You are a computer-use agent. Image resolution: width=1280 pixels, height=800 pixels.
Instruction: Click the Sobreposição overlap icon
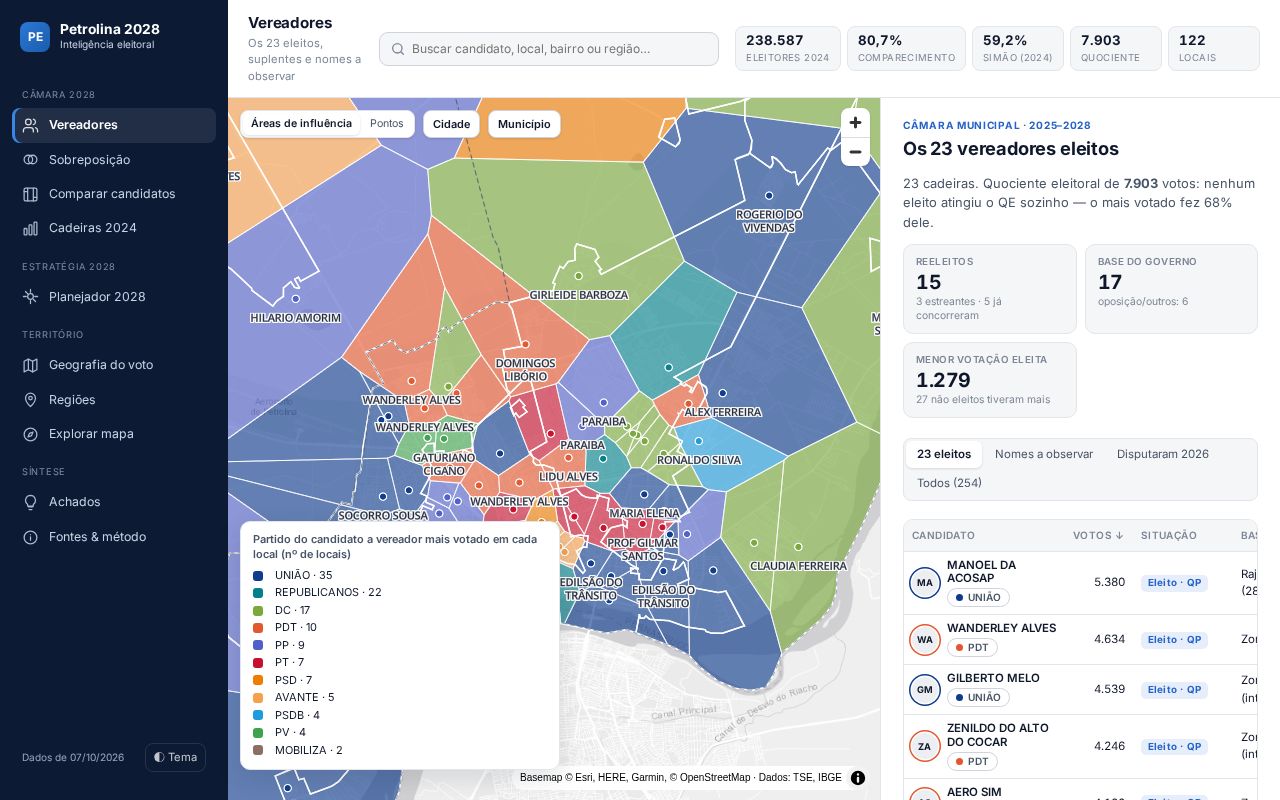click(x=31, y=160)
